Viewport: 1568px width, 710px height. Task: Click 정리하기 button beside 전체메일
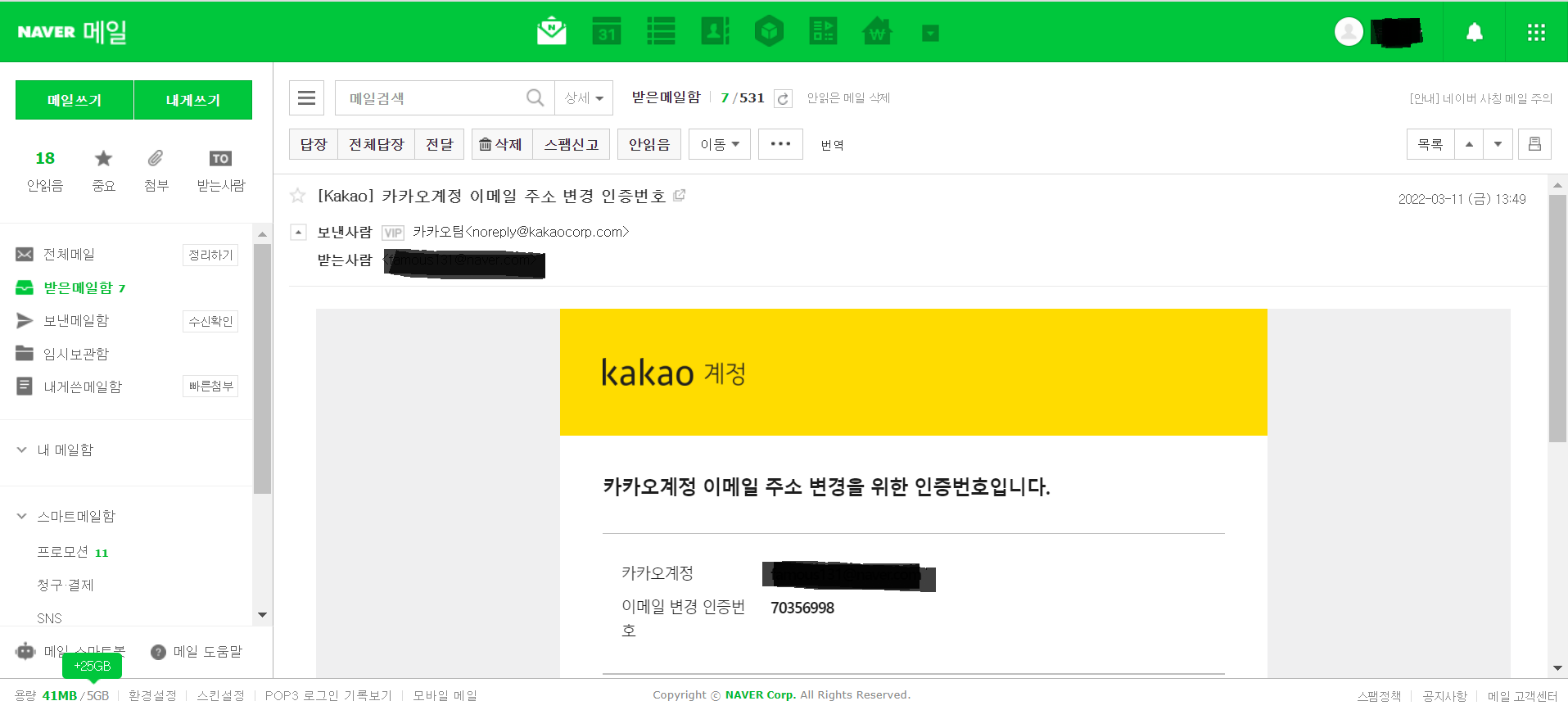pos(210,255)
